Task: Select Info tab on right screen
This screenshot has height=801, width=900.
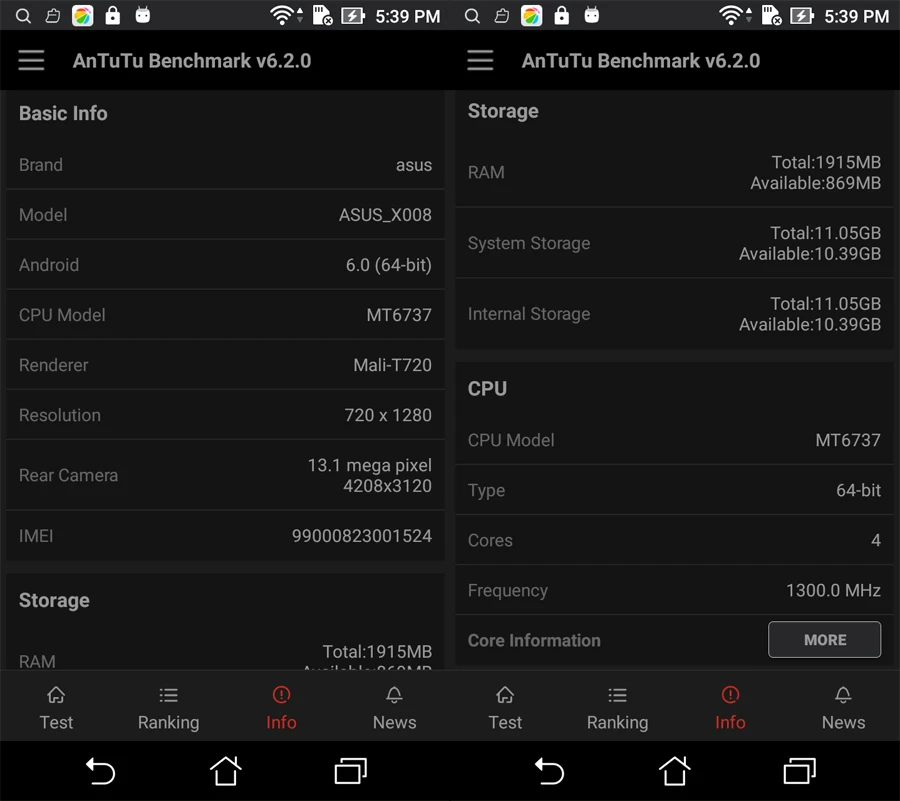Action: pyautogui.click(x=730, y=708)
